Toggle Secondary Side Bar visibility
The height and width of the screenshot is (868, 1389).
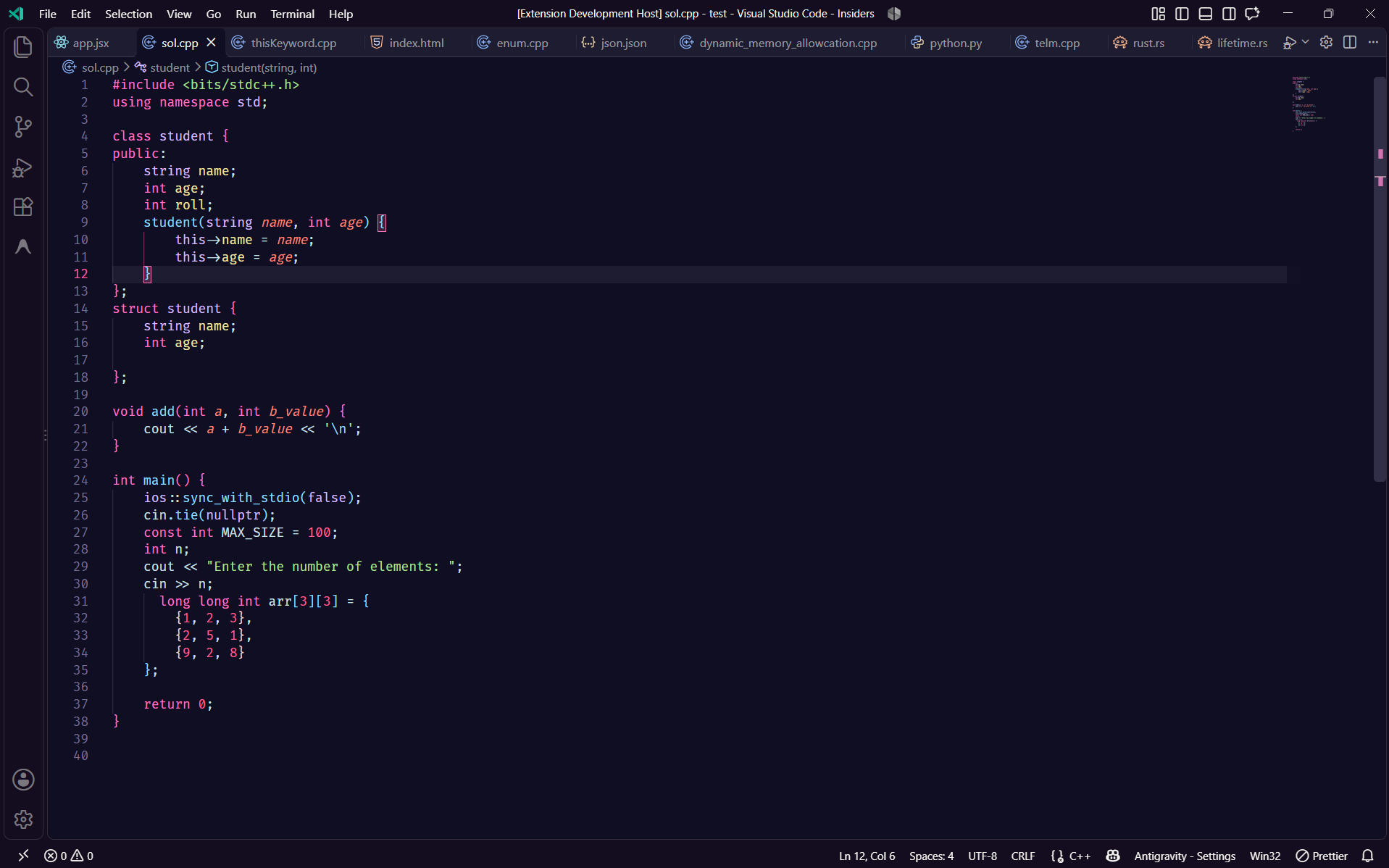tap(1229, 14)
